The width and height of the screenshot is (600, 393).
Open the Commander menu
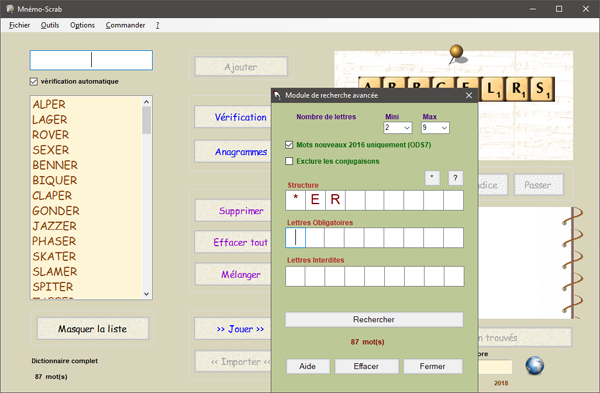point(126,25)
